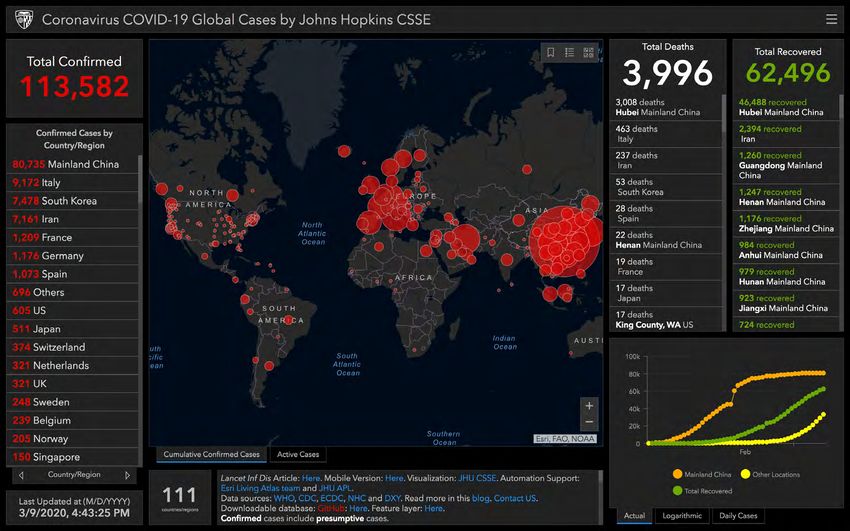Select Netherlands in confirmed cases list
850x531 pixels.
73,366
